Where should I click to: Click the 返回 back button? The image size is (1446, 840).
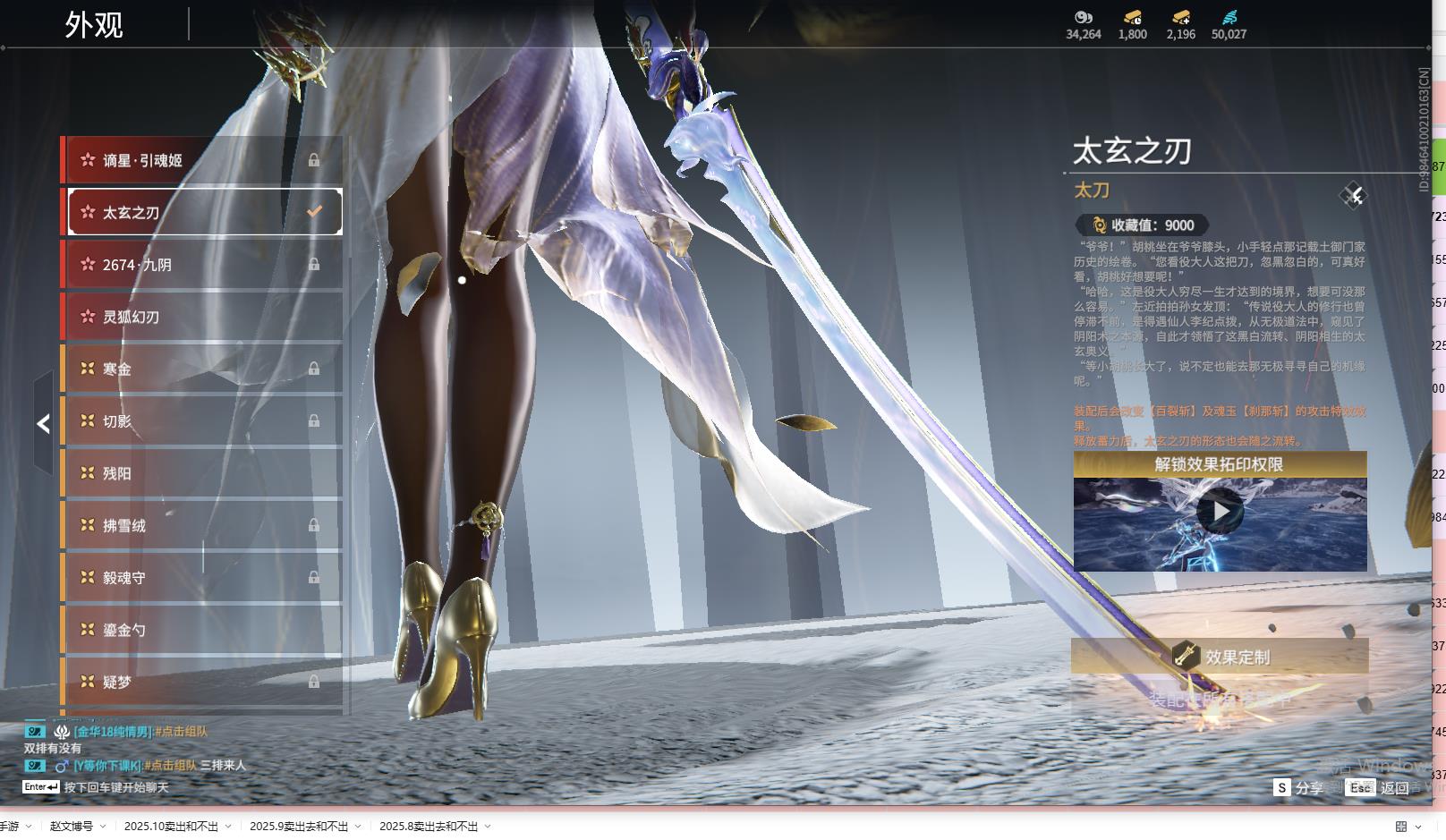pos(1378,788)
